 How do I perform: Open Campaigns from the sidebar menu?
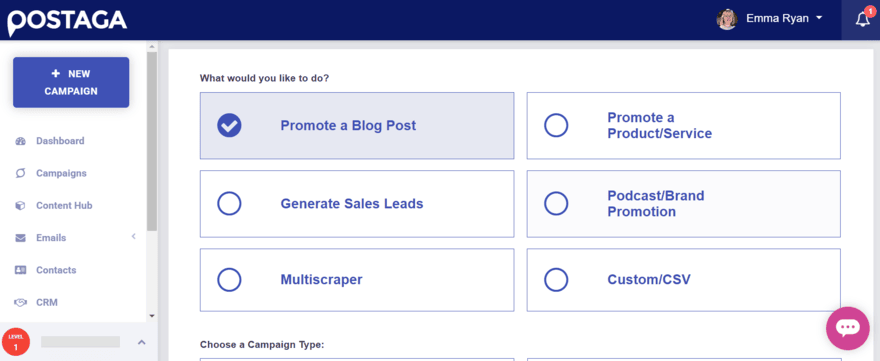click(x=61, y=173)
